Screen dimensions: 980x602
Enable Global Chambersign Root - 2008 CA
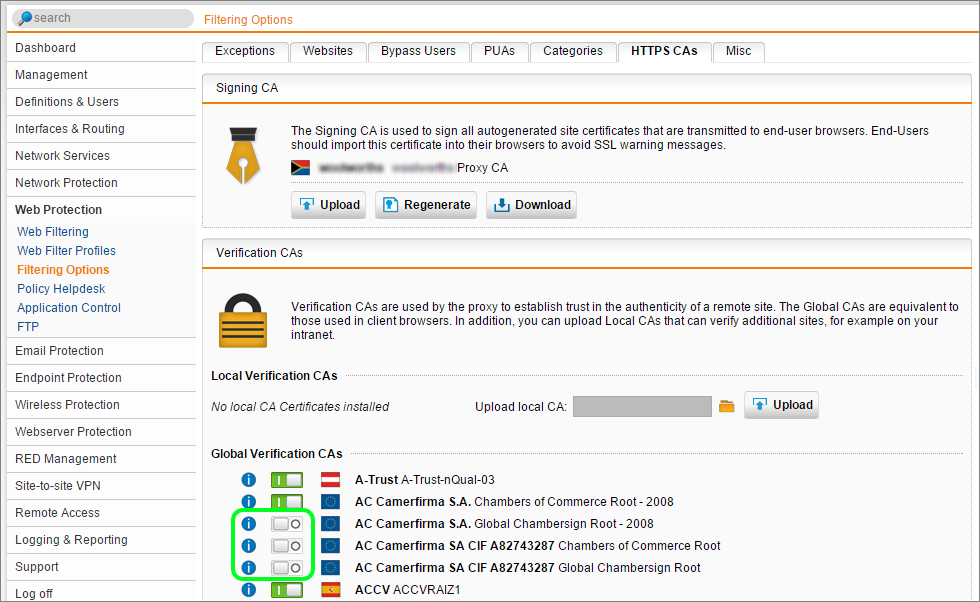tap(287, 524)
